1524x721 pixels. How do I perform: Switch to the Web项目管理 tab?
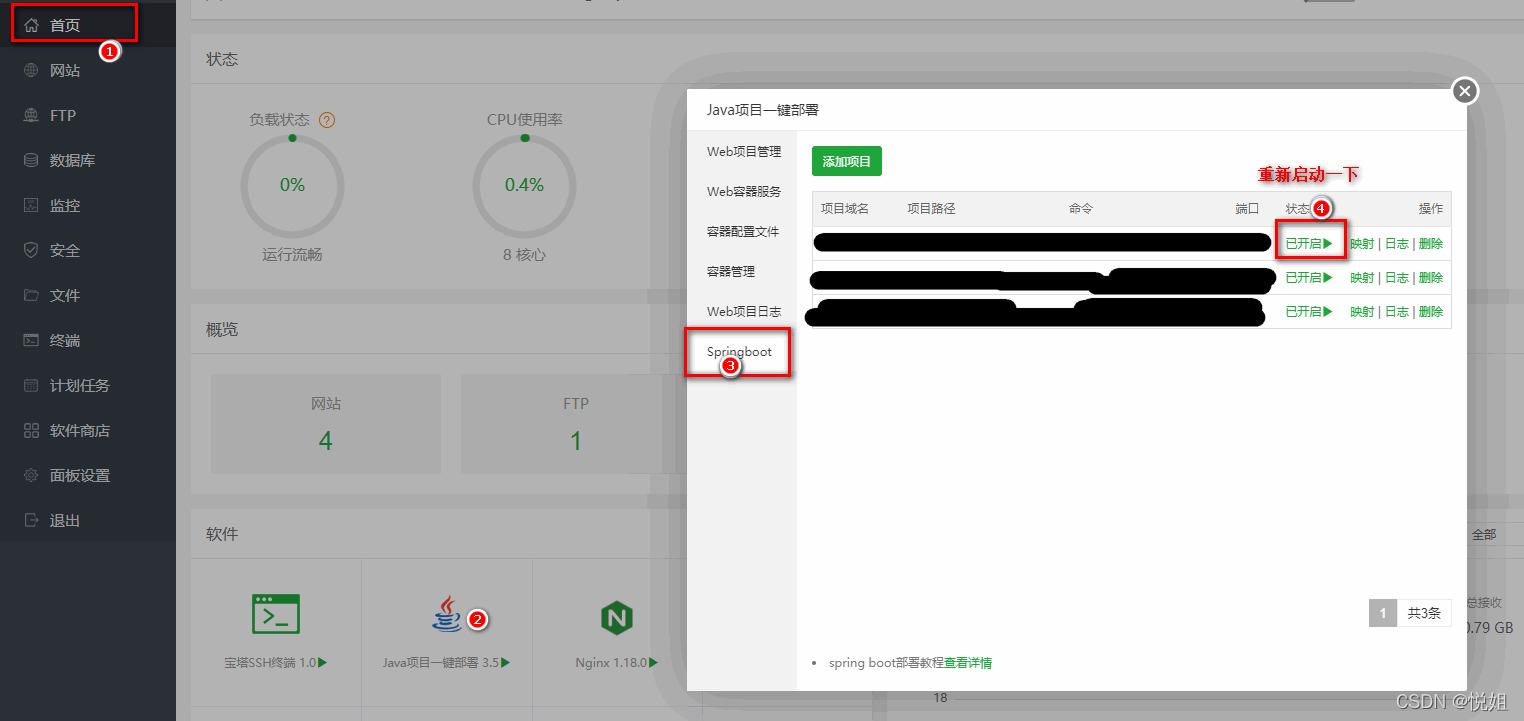pyautogui.click(x=742, y=152)
